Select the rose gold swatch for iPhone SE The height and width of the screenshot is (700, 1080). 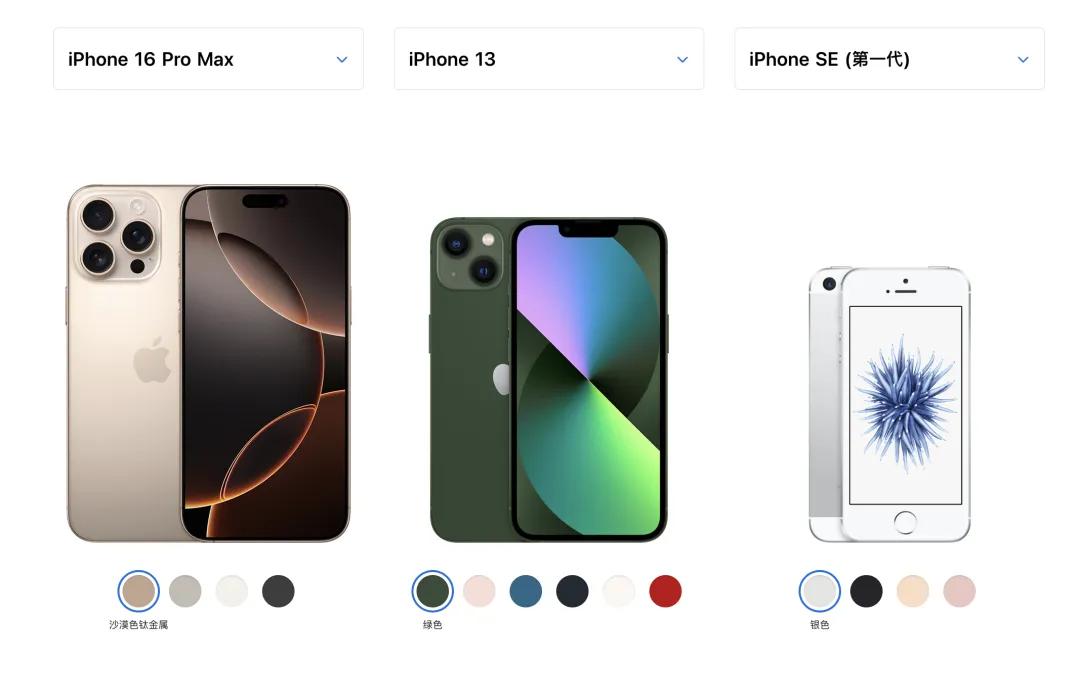pos(959,591)
